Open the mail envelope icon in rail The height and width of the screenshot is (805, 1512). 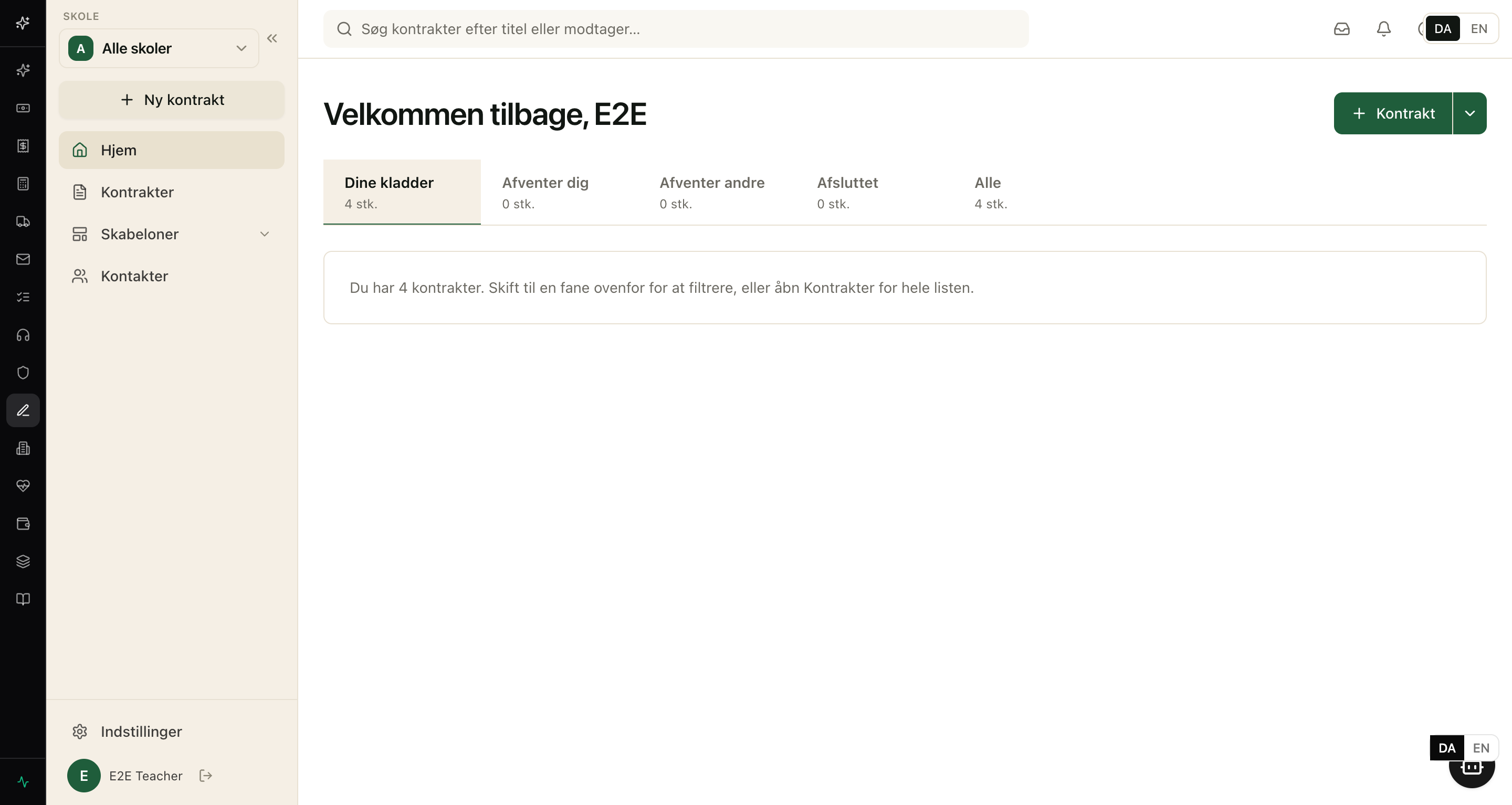(x=23, y=259)
